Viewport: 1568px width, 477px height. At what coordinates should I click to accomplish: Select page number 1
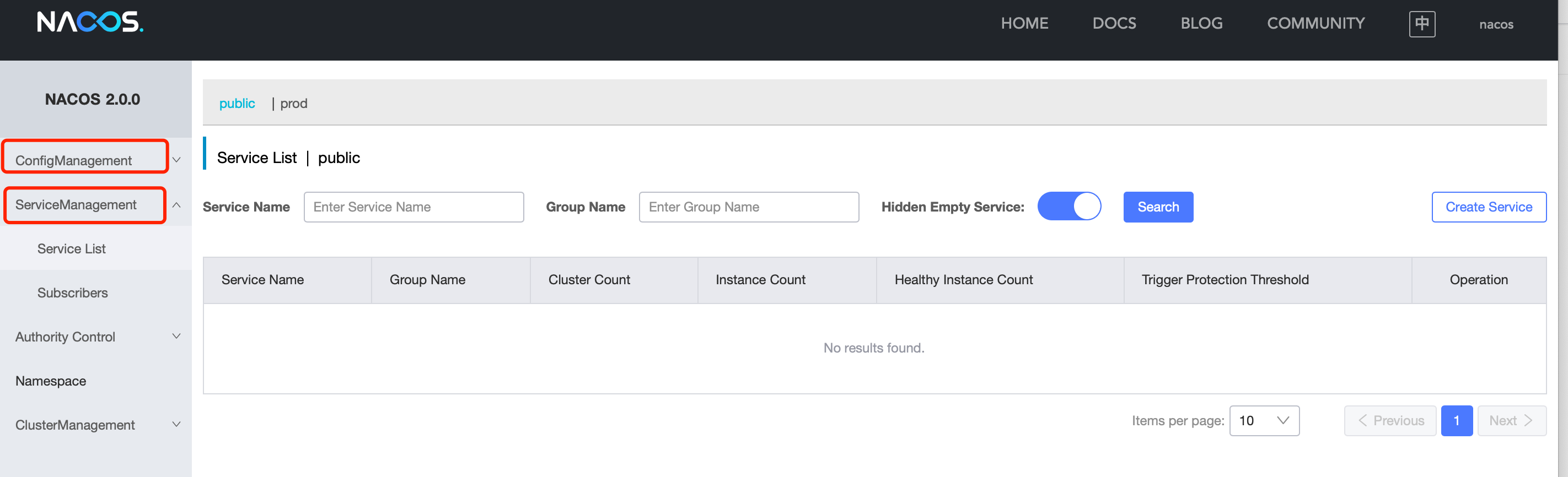click(x=1456, y=420)
